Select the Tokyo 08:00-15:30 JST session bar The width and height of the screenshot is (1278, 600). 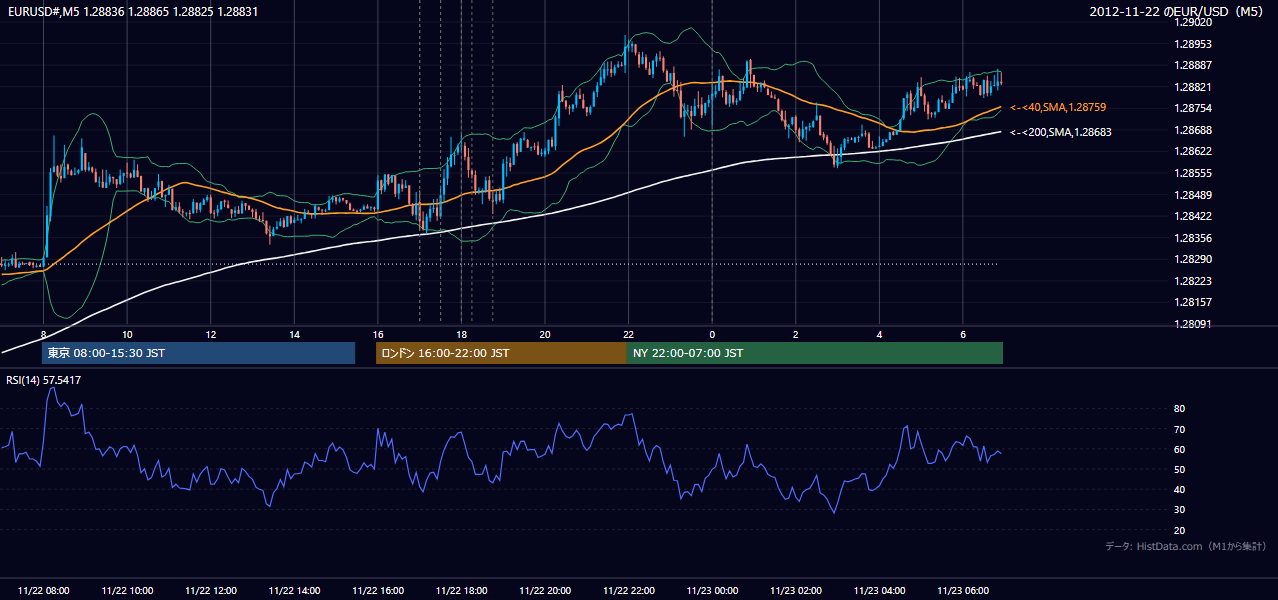[x=198, y=353]
